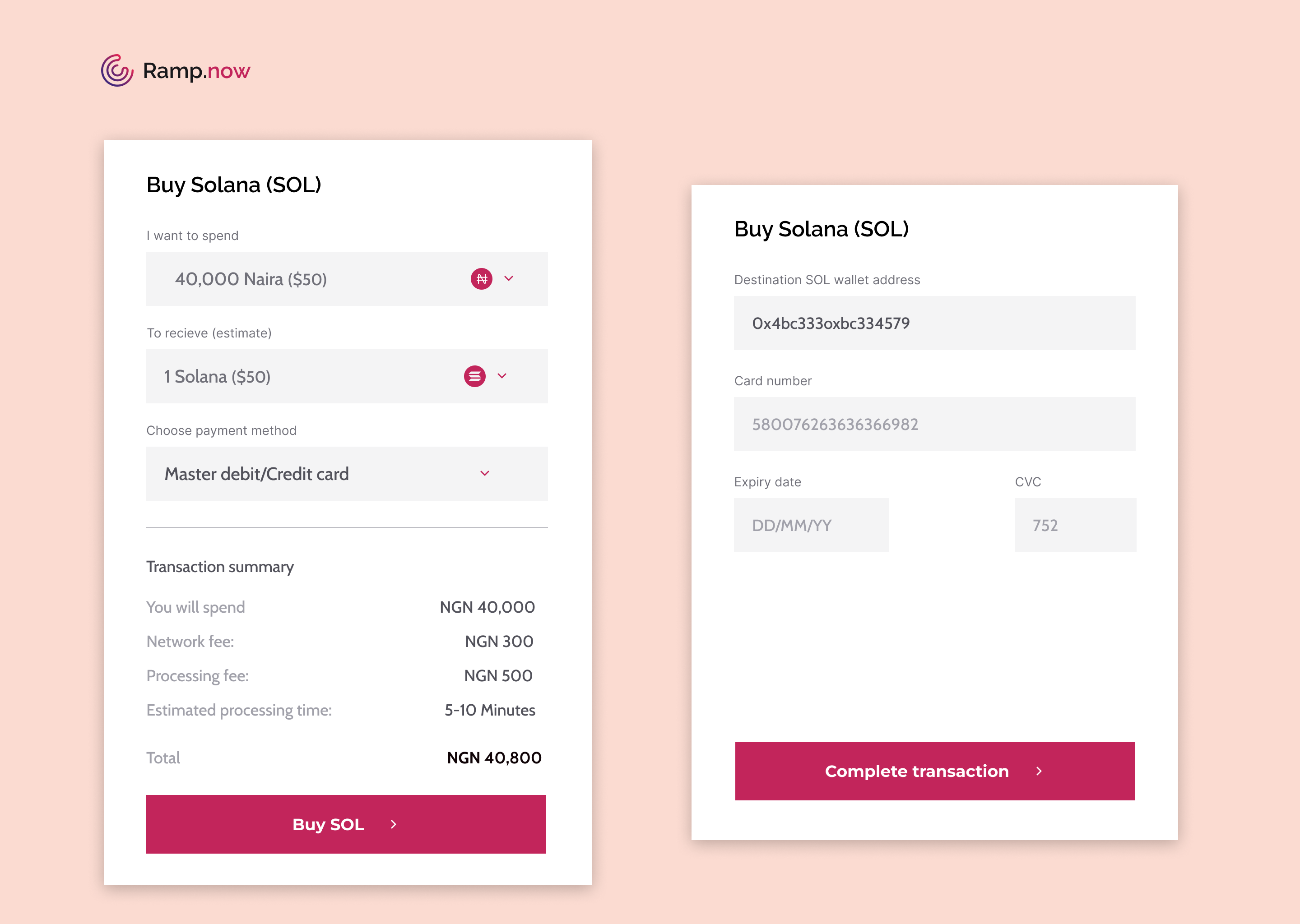1300x924 pixels.
Task: Click the Ramp.now brand name text
Action: (x=196, y=70)
